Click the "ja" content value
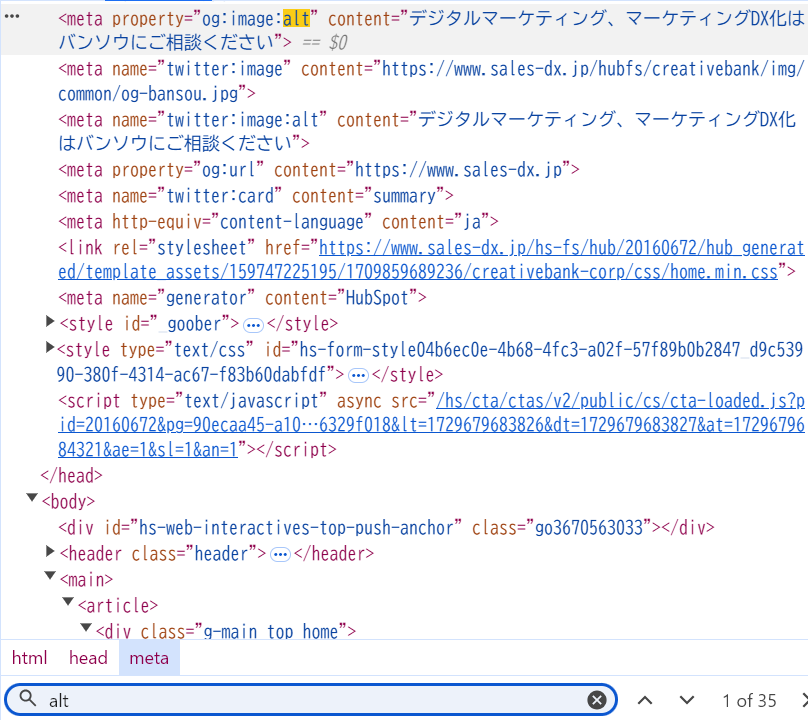This screenshot has height=720, width=808. tap(473, 222)
